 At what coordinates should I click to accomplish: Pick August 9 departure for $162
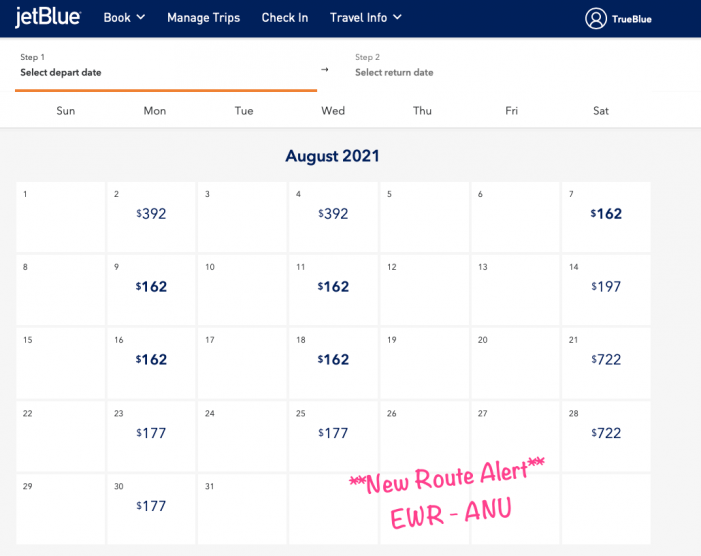pos(151,286)
